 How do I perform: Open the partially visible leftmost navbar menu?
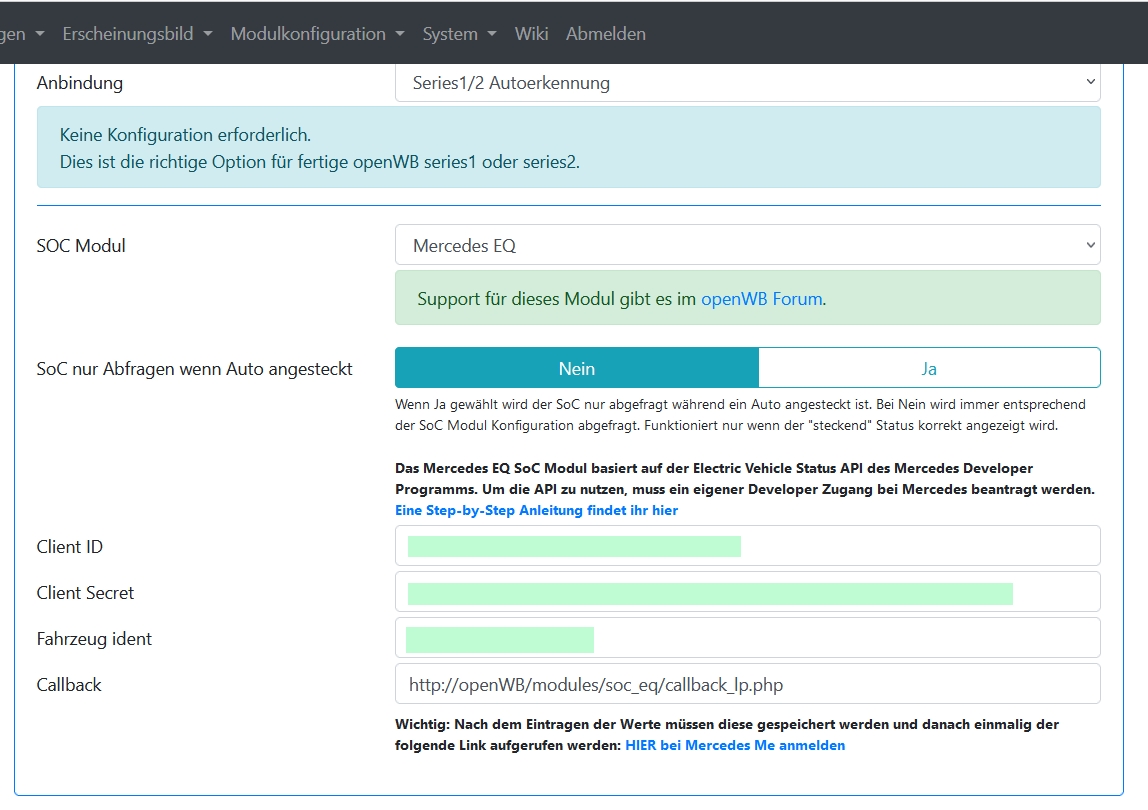coord(23,34)
